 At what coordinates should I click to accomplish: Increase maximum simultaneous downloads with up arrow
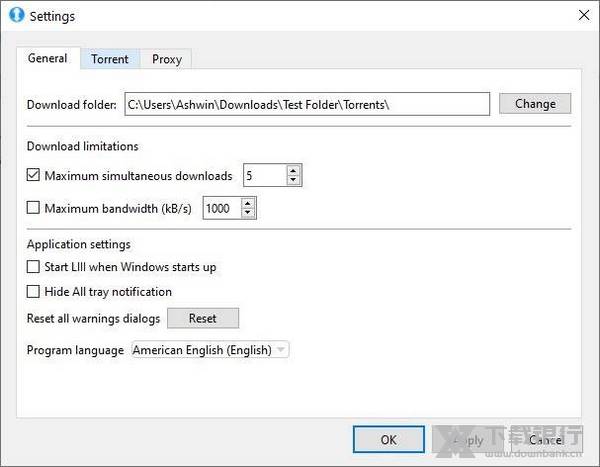[x=293, y=171]
